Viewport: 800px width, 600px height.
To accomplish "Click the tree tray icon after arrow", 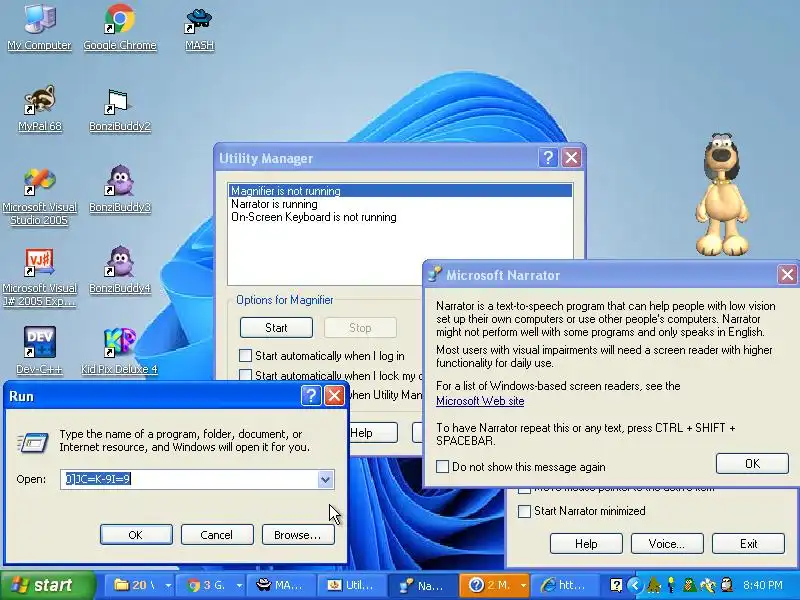I will (x=654, y=585).
